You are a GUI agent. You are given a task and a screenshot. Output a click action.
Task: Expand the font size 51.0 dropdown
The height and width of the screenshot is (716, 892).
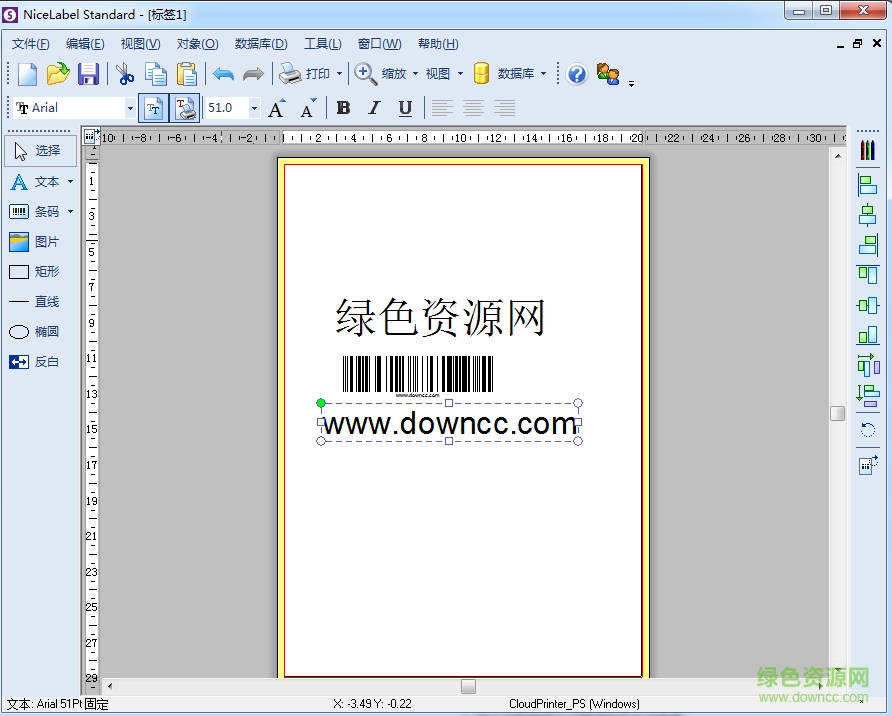coord(253,107)
